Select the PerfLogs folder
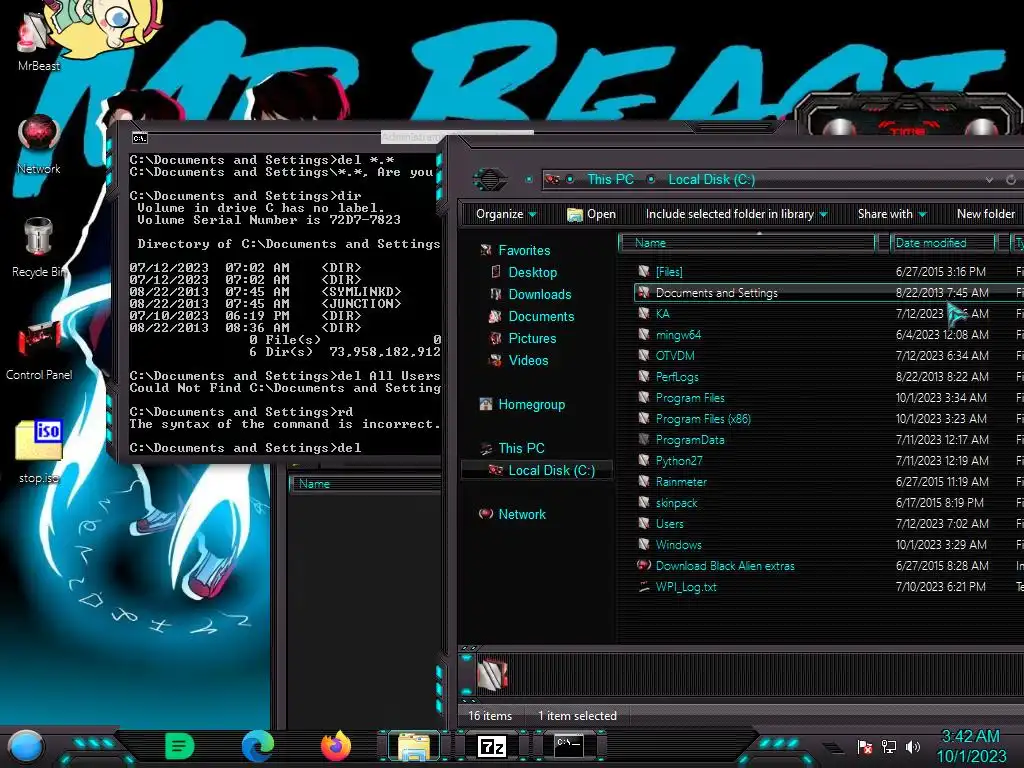The image size is (1024, 768). 677,377
